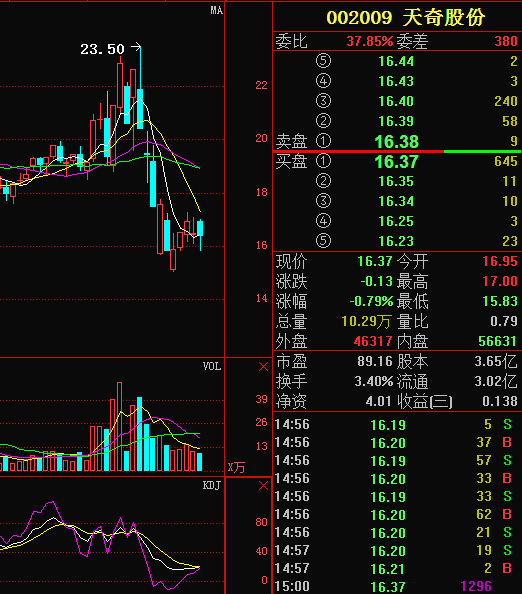Close the KDJ indicator panel with red X

pos(263,485)
